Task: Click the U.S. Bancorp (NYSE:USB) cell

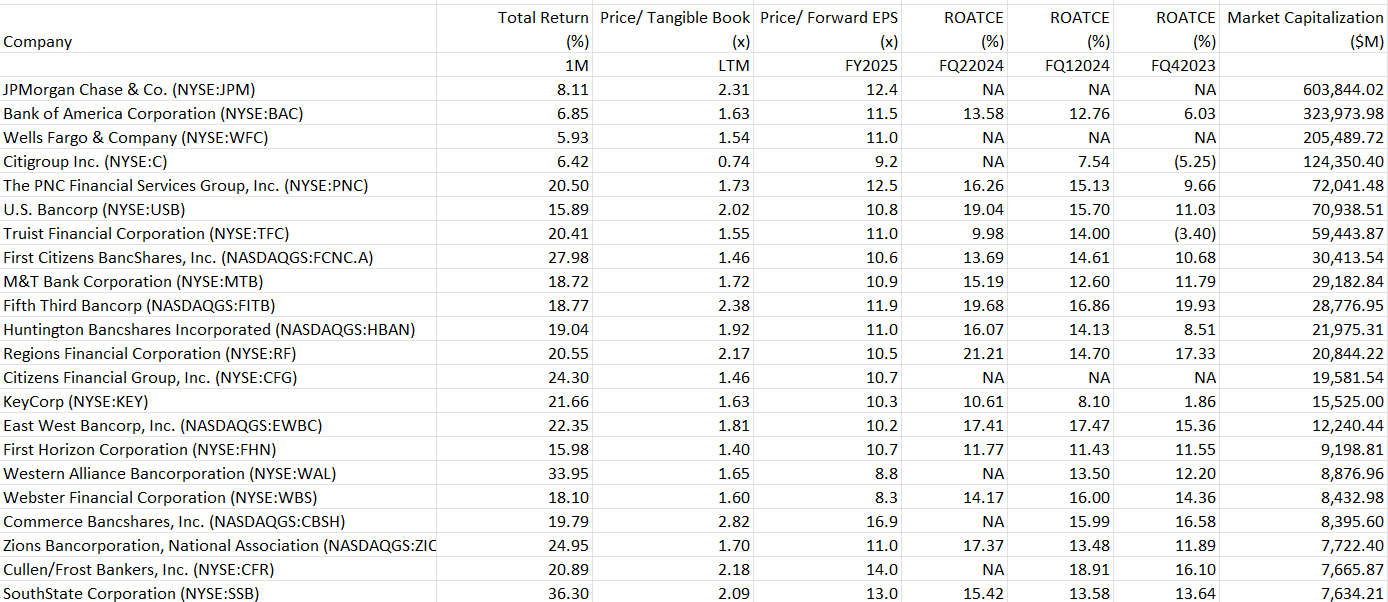Action: click(x=218, y=209)
